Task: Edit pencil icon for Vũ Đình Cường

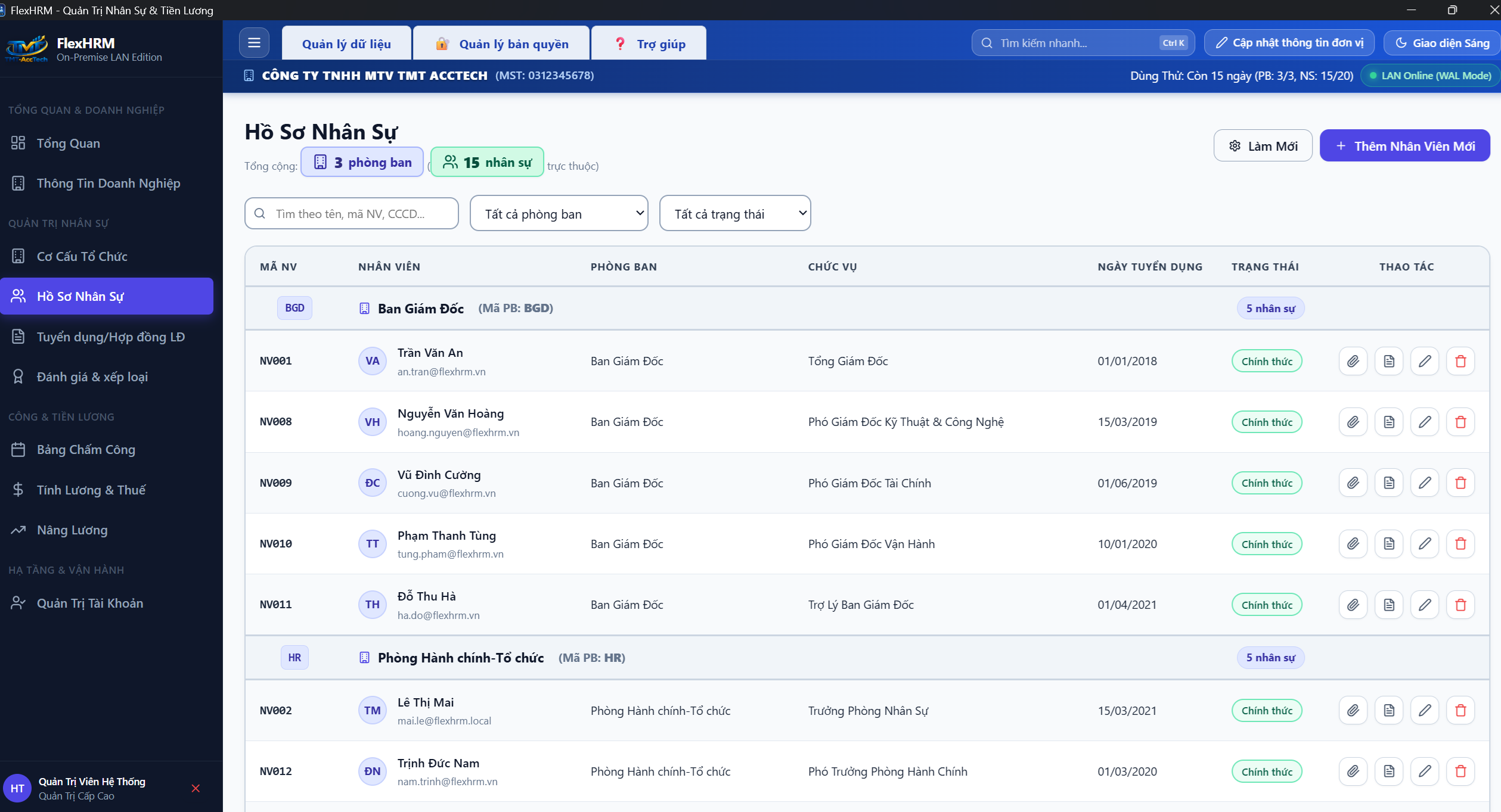Action: click(x=1425, y=483)
